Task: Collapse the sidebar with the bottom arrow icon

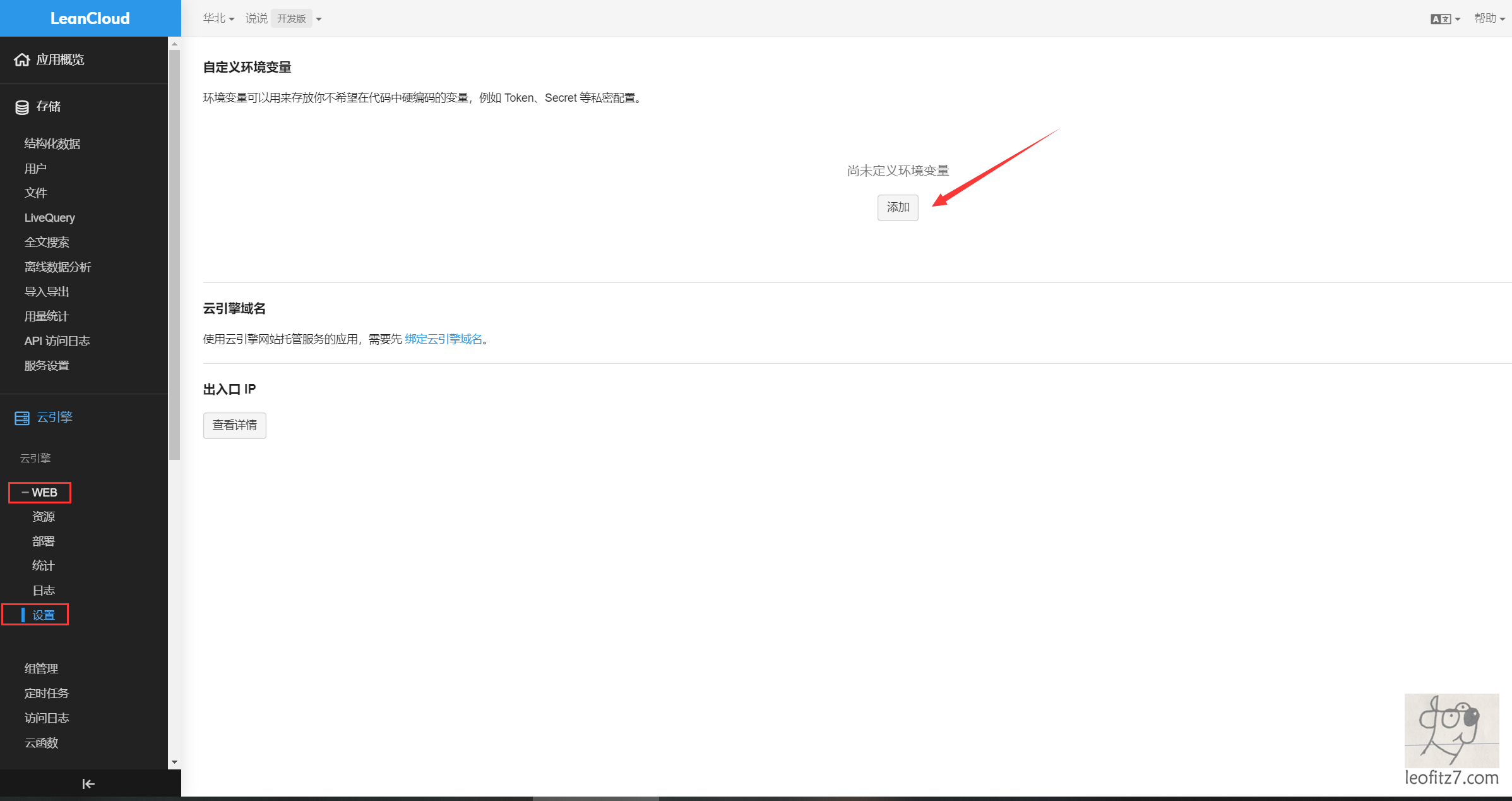Action: click(x=88, y=784)
